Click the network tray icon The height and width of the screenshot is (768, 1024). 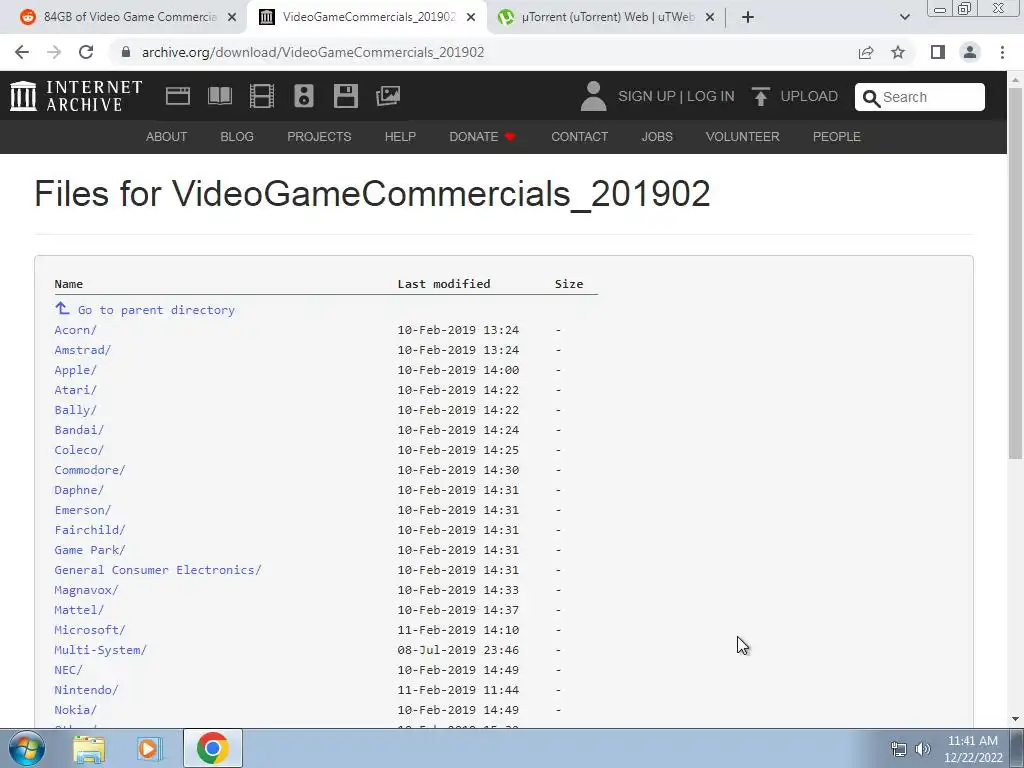(x=899, y=749)
